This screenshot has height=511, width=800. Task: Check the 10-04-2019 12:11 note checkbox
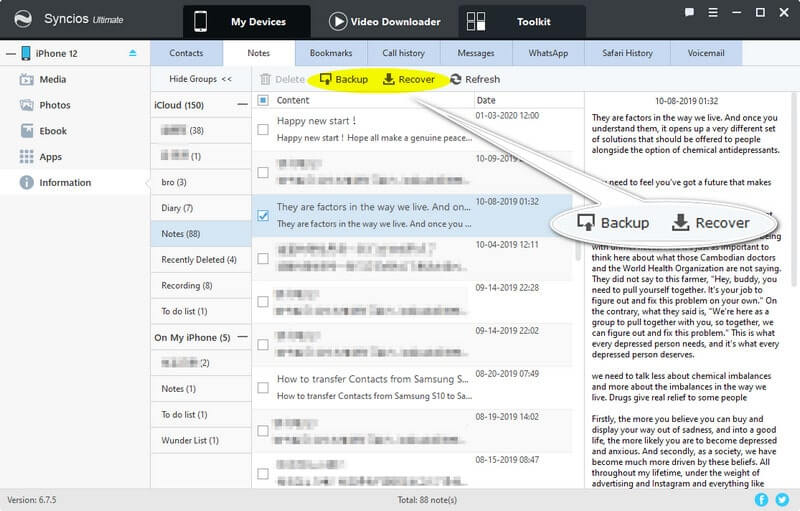tap(263, 259)
